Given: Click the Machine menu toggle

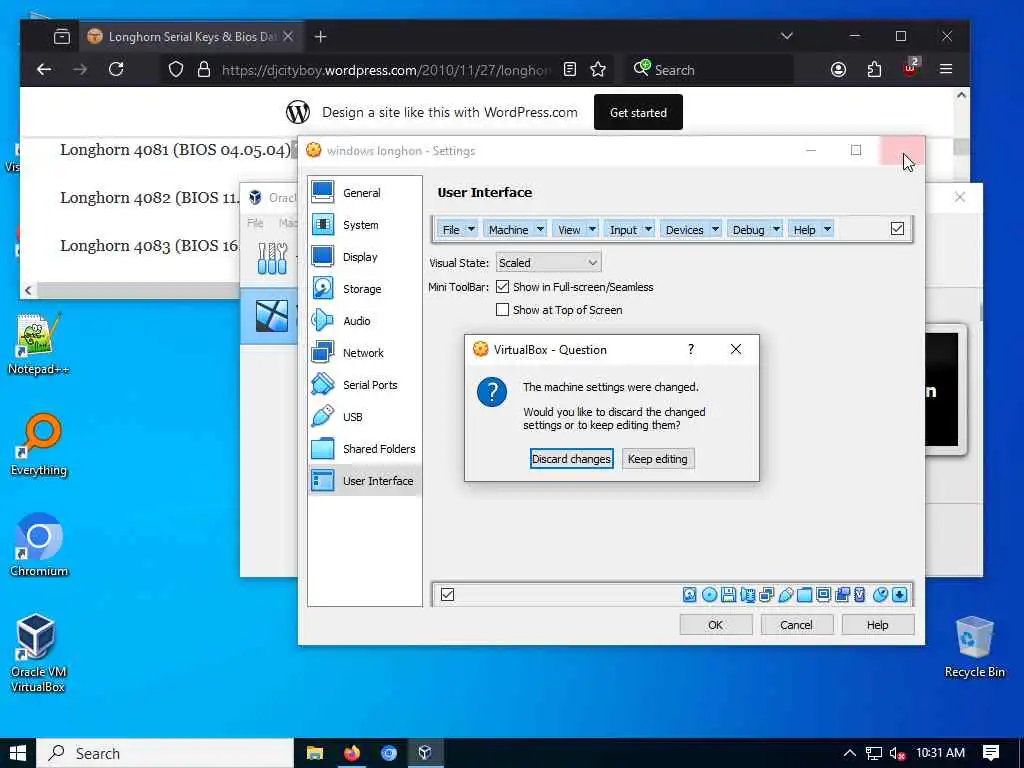Looking at the screenshot, I should coord(508,229).
